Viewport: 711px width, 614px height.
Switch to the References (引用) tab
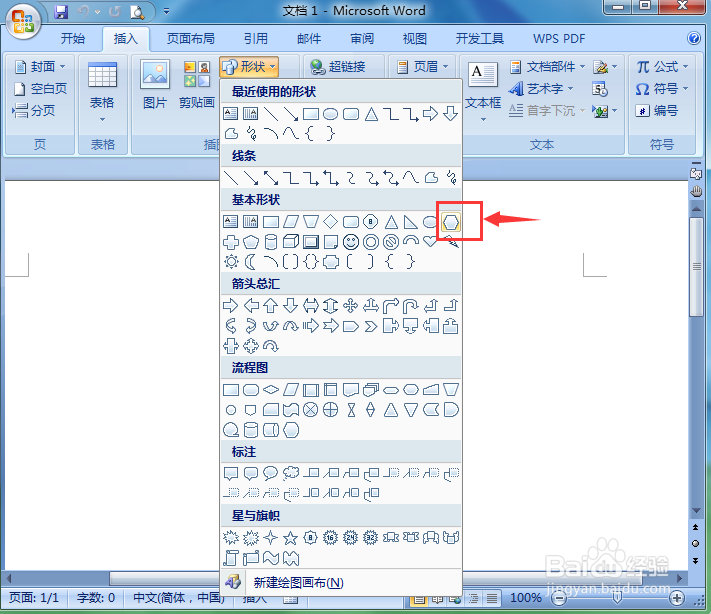point(256,39)
